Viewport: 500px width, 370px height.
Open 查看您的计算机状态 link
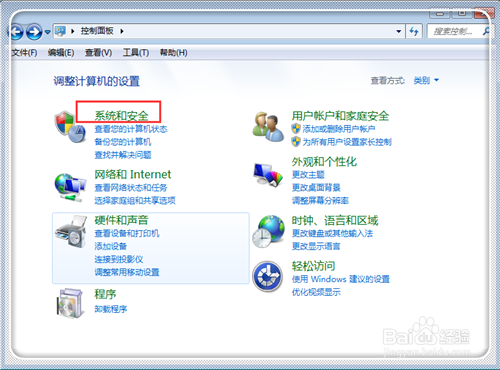[131, 129]
